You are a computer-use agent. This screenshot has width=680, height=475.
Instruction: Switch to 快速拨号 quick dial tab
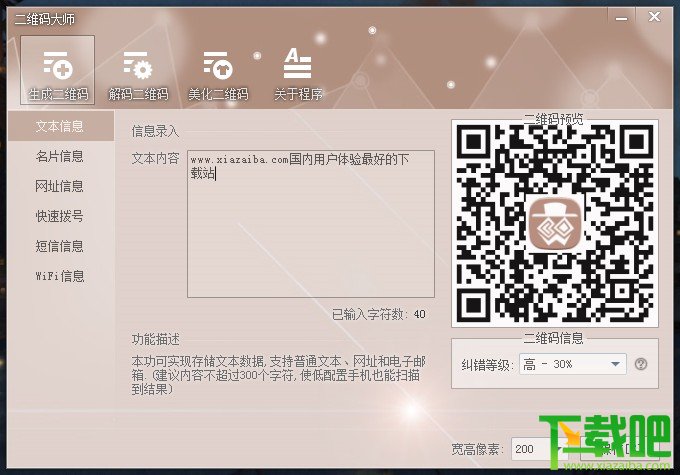click(x=61, y=216)
